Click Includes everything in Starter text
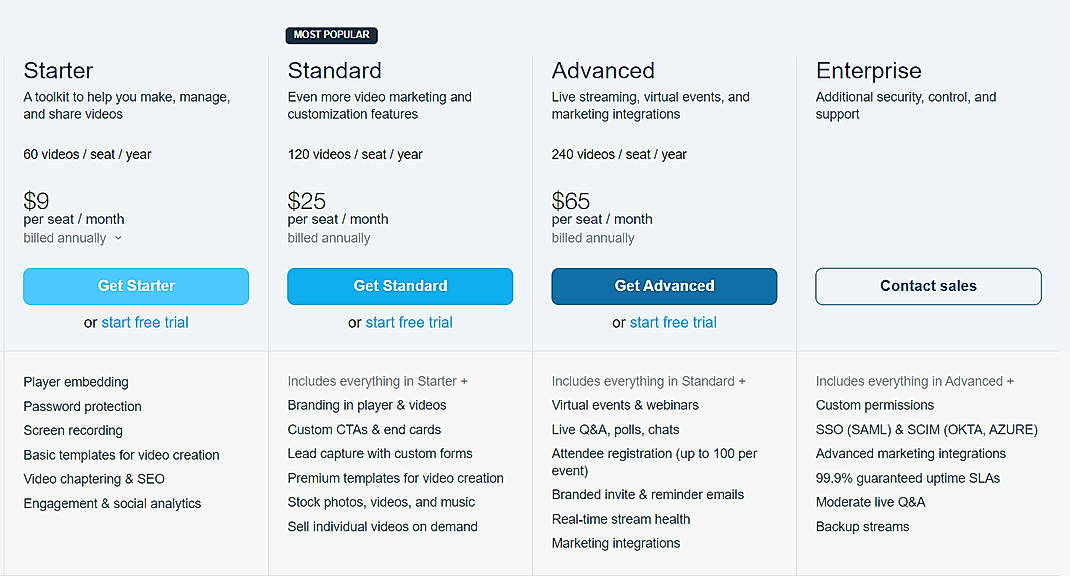Viewport: 1070px width, 576px height. pos(377,381)
